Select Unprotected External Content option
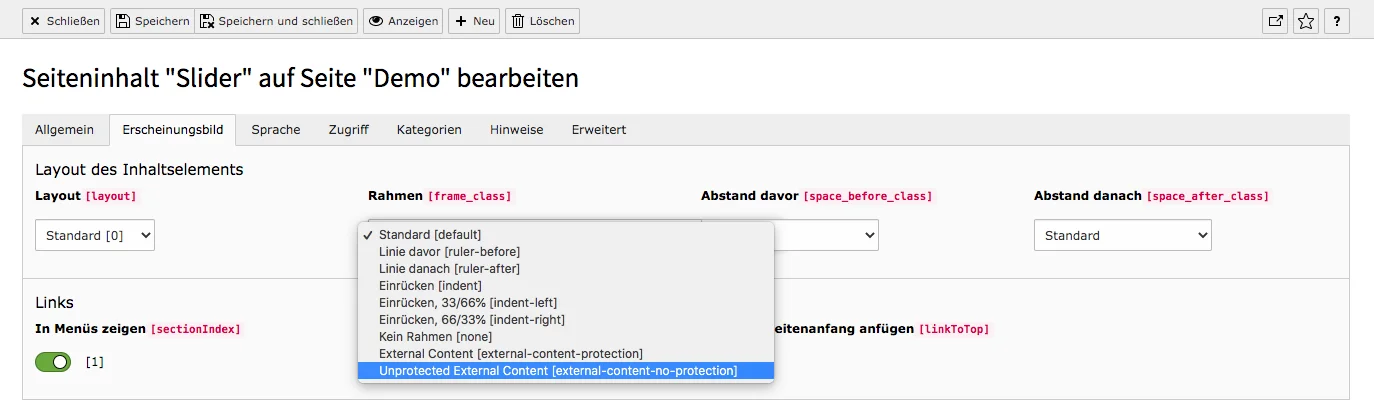Image resolution: width=1374 pixels, height=406 pixels. [566, 370]
